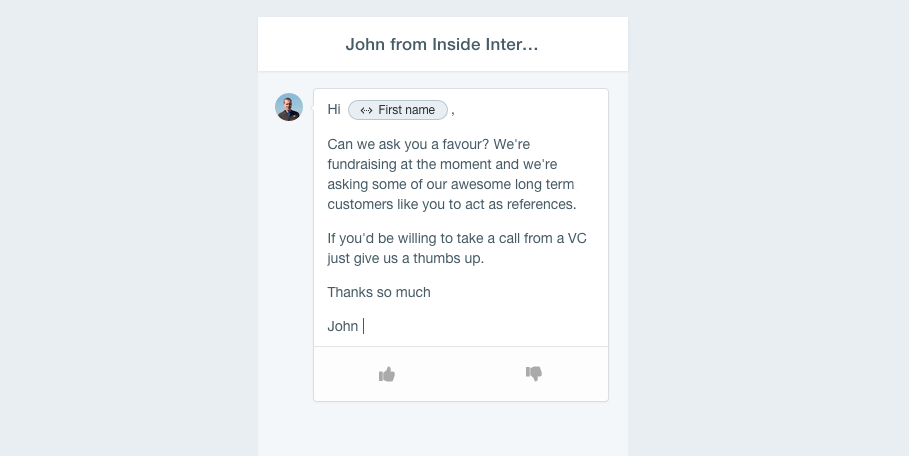Select the First name placeholder tag
The image size is (909, 456).
[398, 110]
